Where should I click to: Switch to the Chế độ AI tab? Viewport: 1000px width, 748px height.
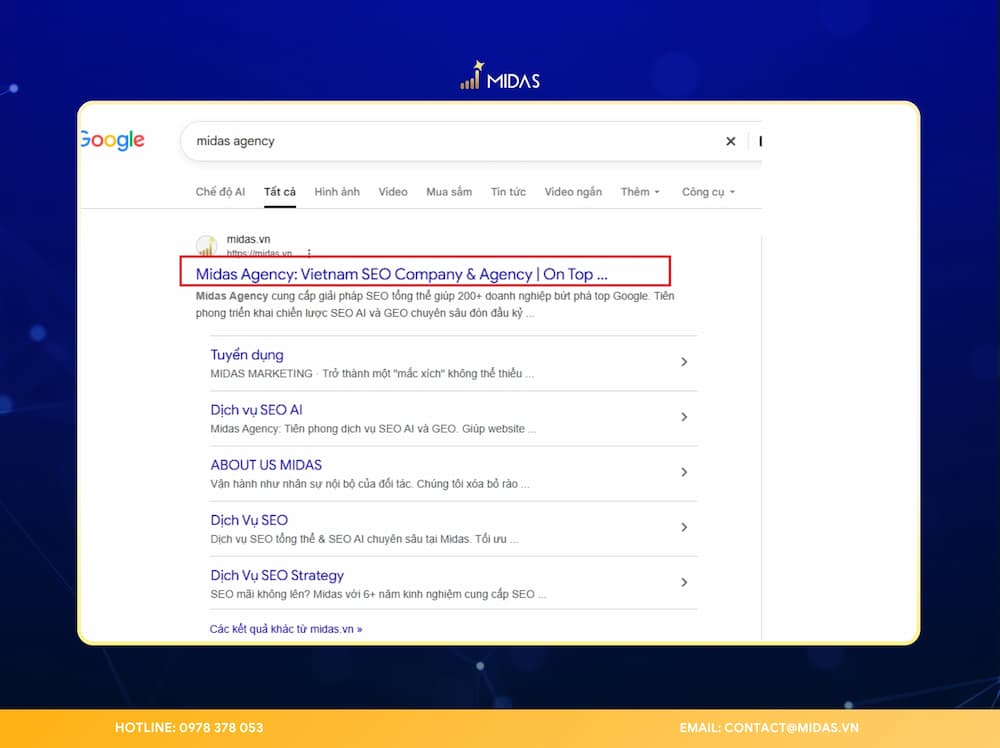coord(220,192)
